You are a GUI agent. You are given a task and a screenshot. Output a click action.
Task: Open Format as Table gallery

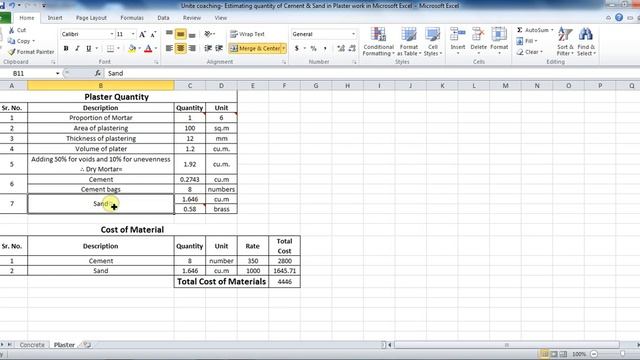point(409,42)
